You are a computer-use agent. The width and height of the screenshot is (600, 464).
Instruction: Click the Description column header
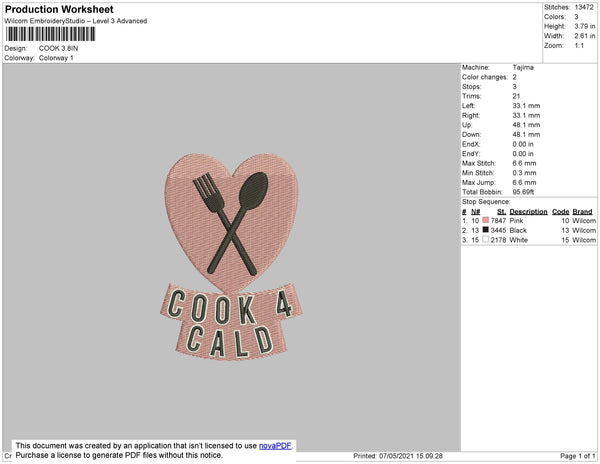tap(528, 212)
